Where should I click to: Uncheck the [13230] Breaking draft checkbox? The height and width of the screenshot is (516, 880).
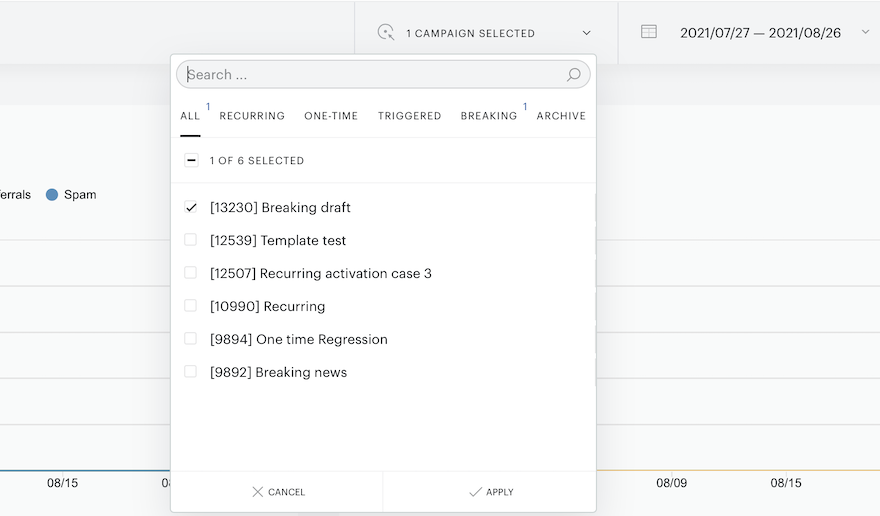(191, 207)
